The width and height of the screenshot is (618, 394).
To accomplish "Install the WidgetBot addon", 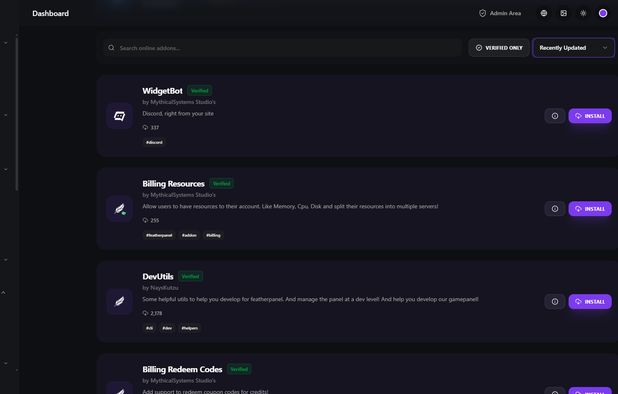I will pos(590,116).
